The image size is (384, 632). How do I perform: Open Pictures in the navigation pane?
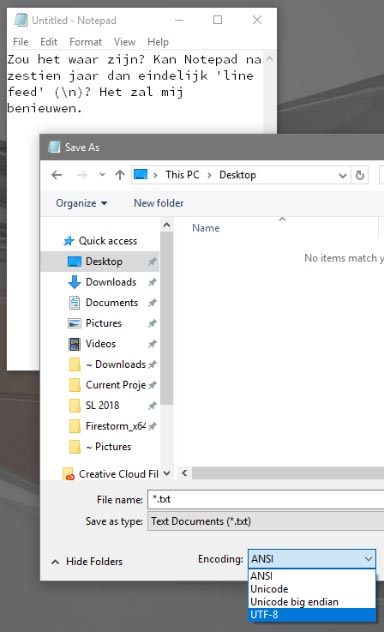(x=104, y=323)
